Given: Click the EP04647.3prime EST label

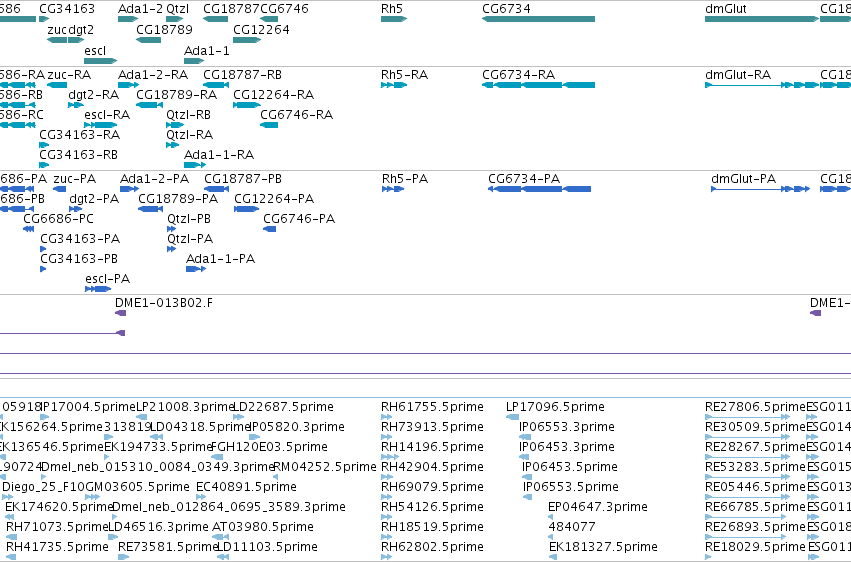Looking at the screenshot, I should click(598, 507).
